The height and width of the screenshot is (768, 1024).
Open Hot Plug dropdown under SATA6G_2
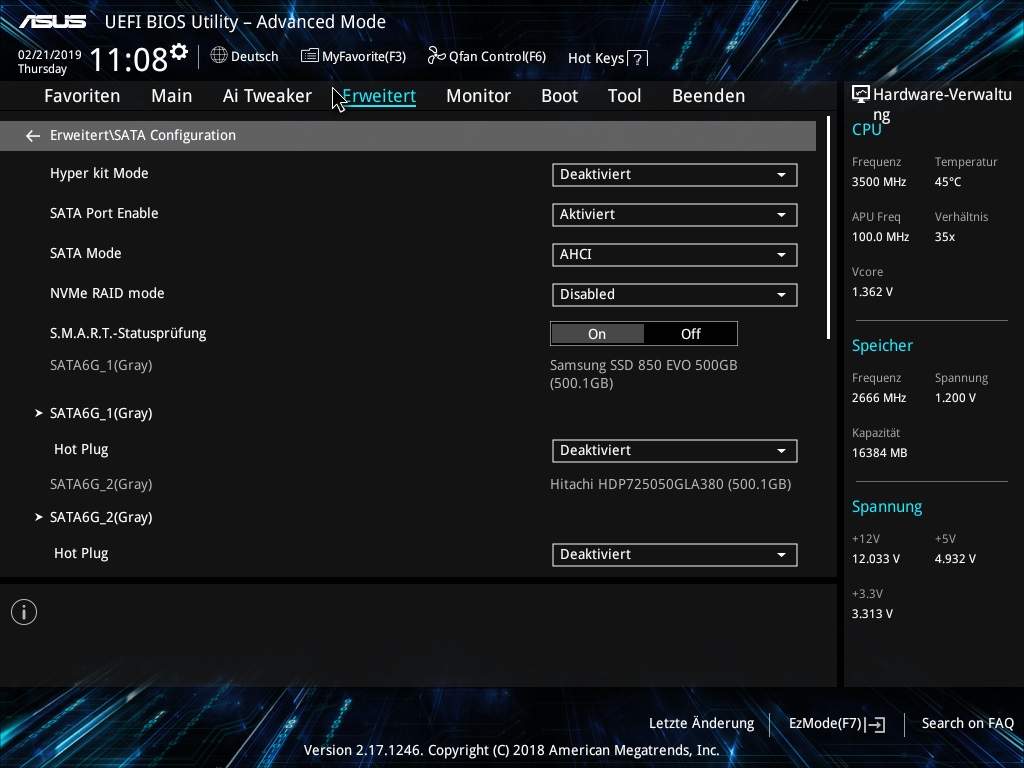[675, 554]
